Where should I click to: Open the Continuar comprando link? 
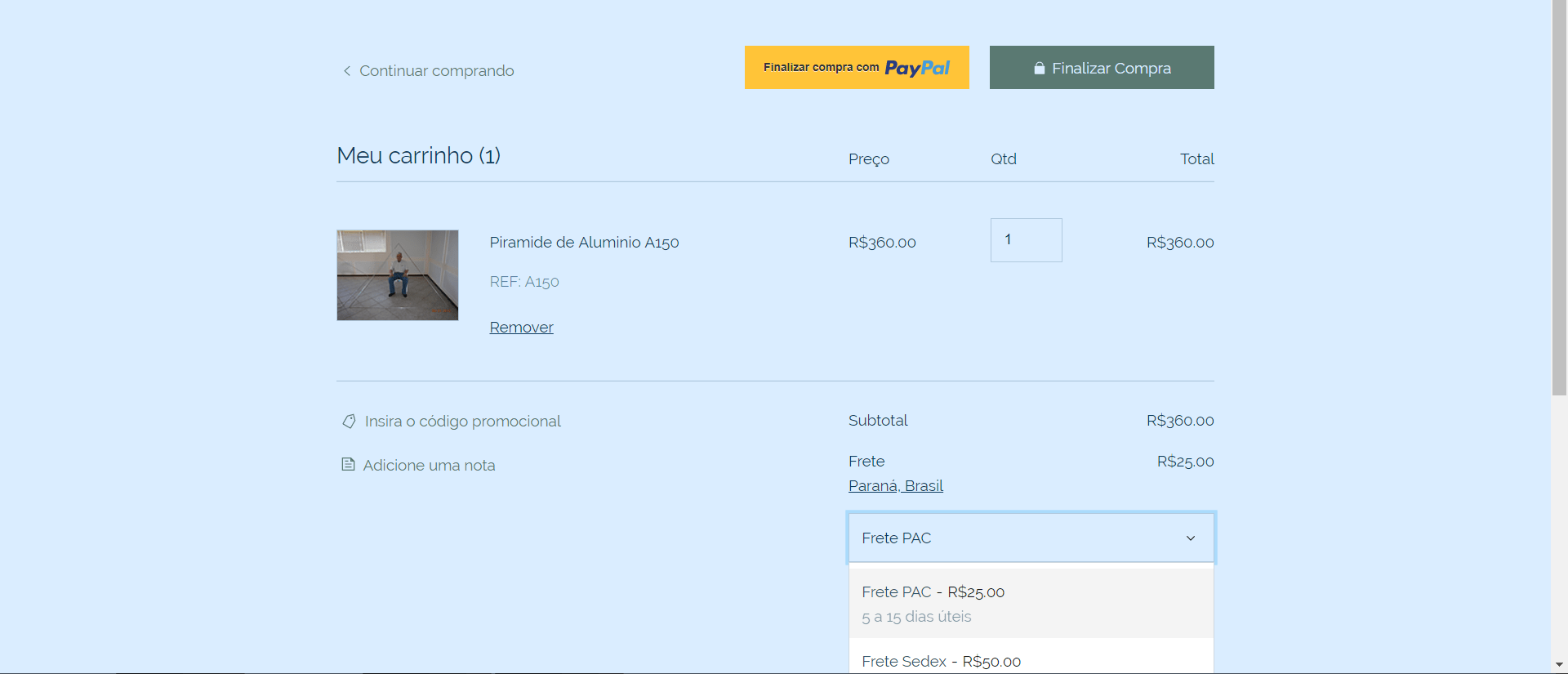[436, 71]
